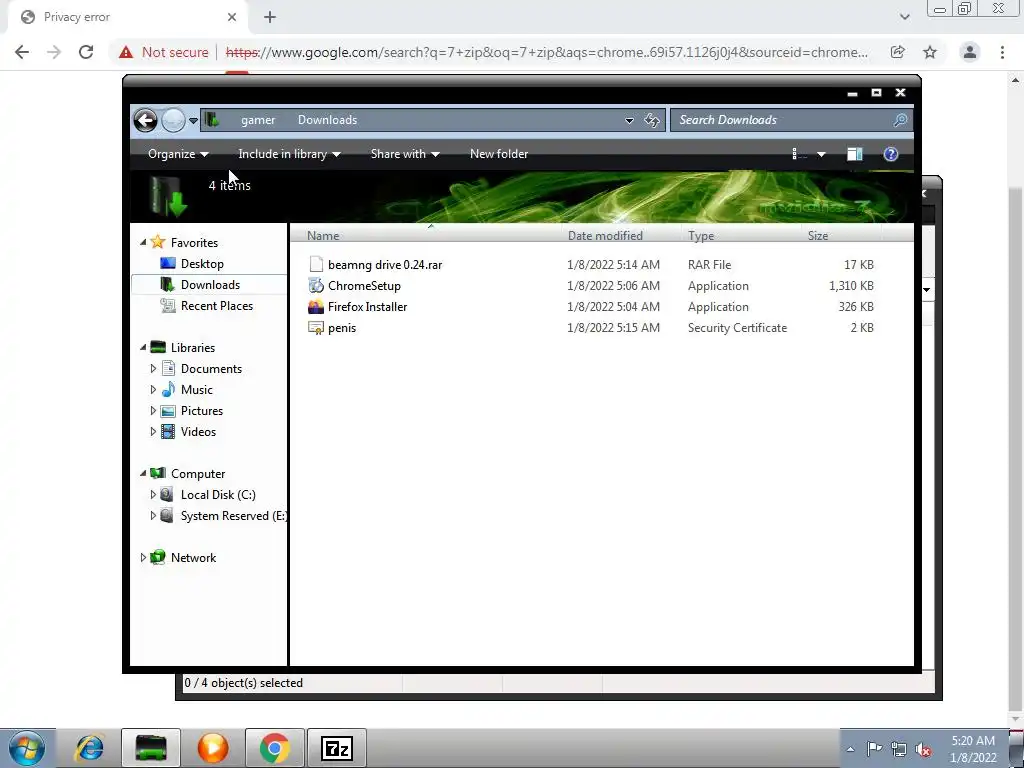Viewport: 1024px width, 768px height.
Task: Open the Share with menu
Action: (x=405, y=154)
